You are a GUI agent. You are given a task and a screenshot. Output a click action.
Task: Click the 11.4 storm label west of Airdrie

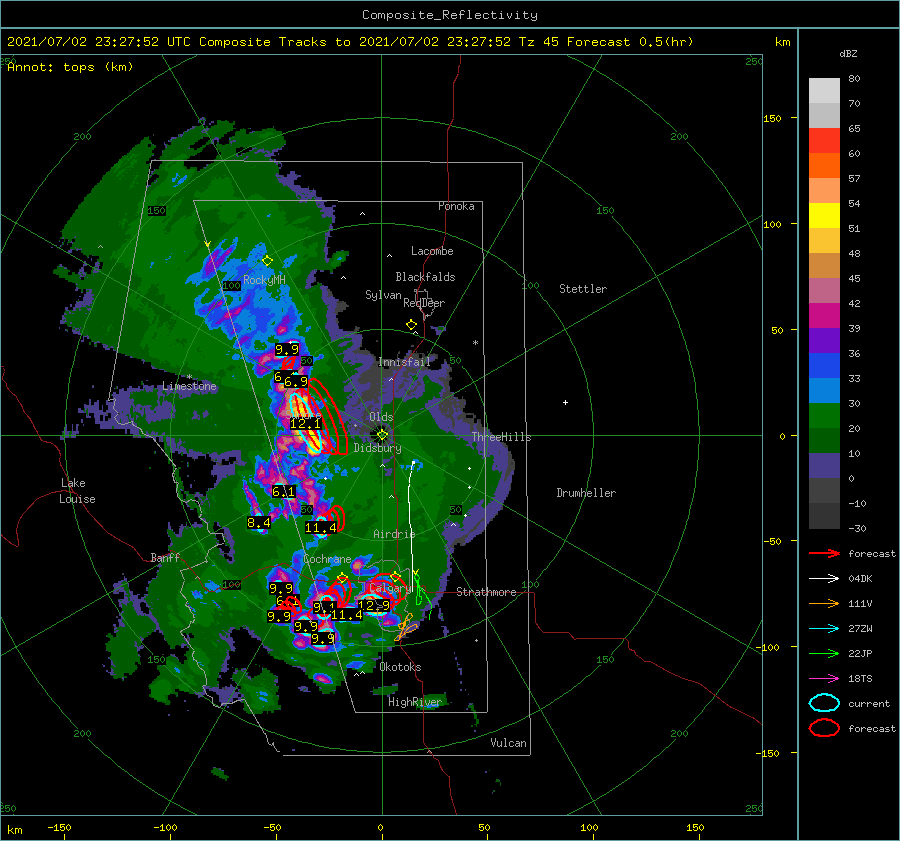click(321, 528)
